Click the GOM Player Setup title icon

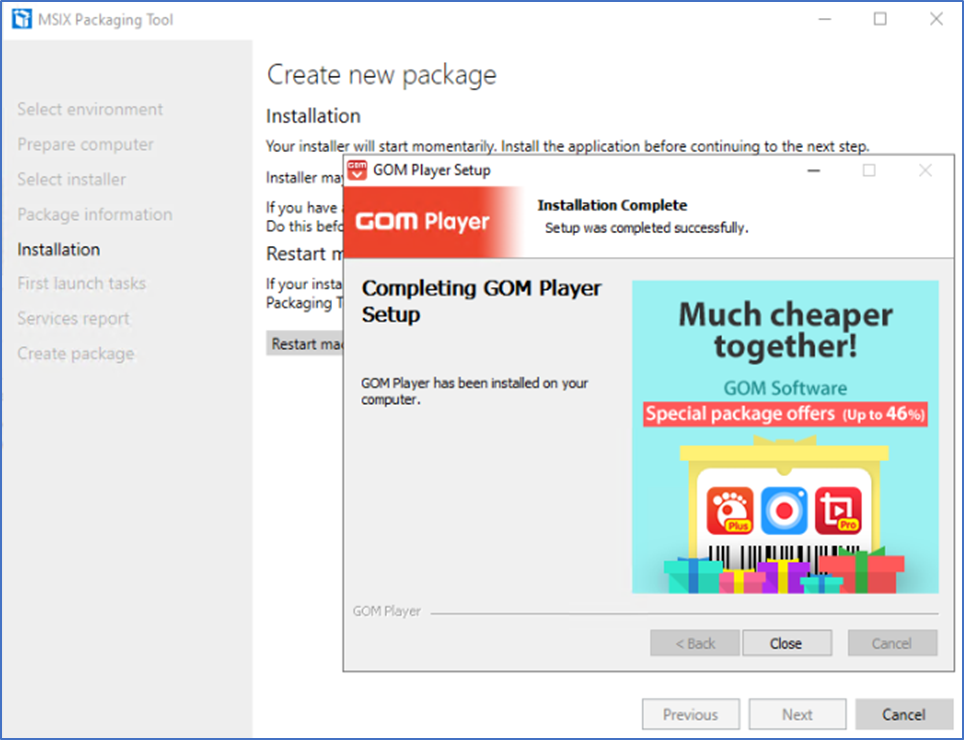tap(357, 170)
